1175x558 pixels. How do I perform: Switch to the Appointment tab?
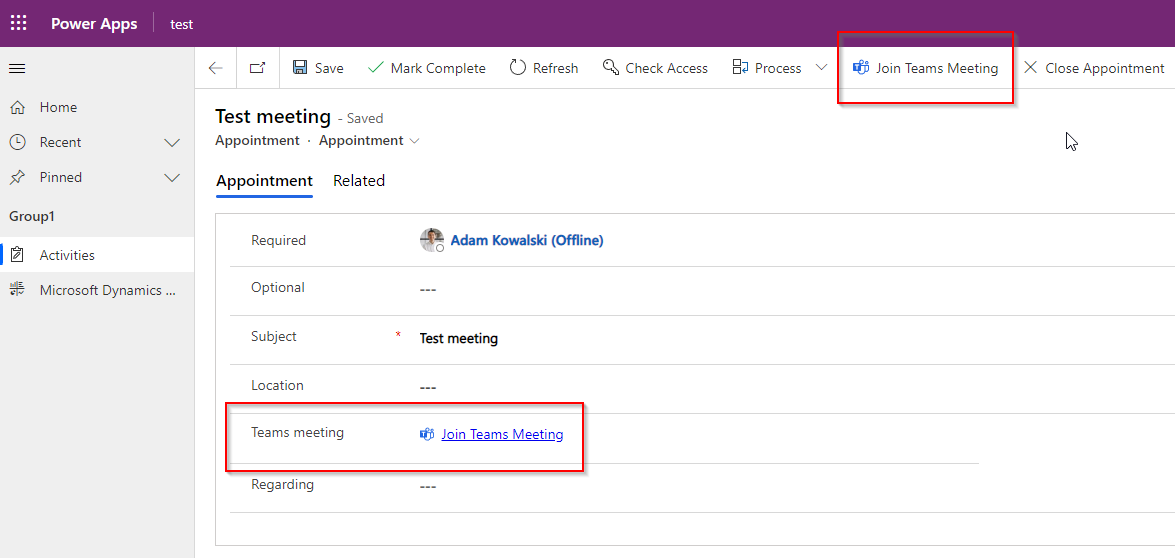264,181
